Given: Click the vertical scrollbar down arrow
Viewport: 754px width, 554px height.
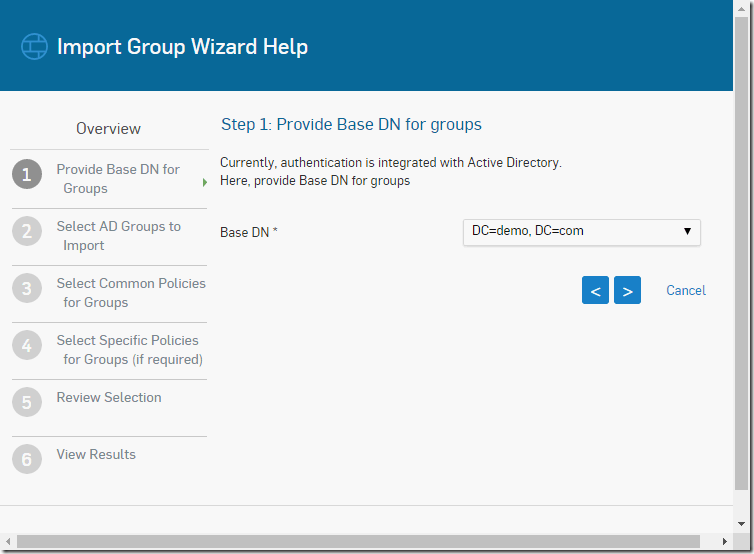Looking at the screenshot, I should 741,524.
